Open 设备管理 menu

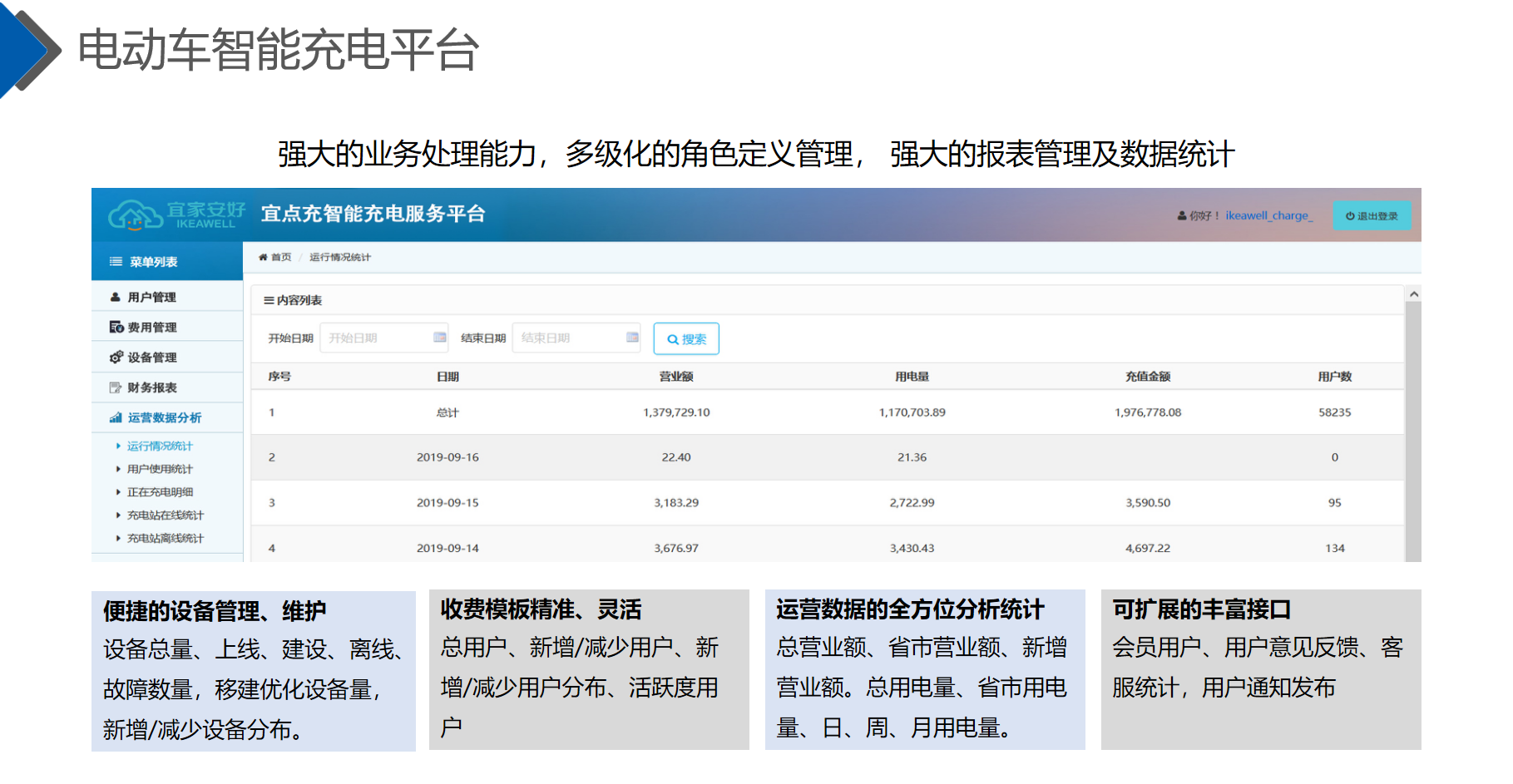pyautogui.click(x=167, y=357)
